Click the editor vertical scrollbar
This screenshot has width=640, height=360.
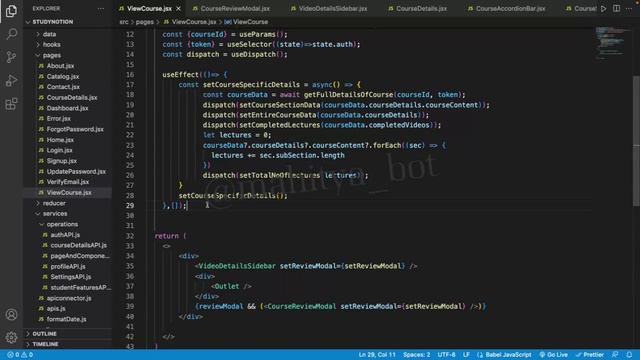636,141
